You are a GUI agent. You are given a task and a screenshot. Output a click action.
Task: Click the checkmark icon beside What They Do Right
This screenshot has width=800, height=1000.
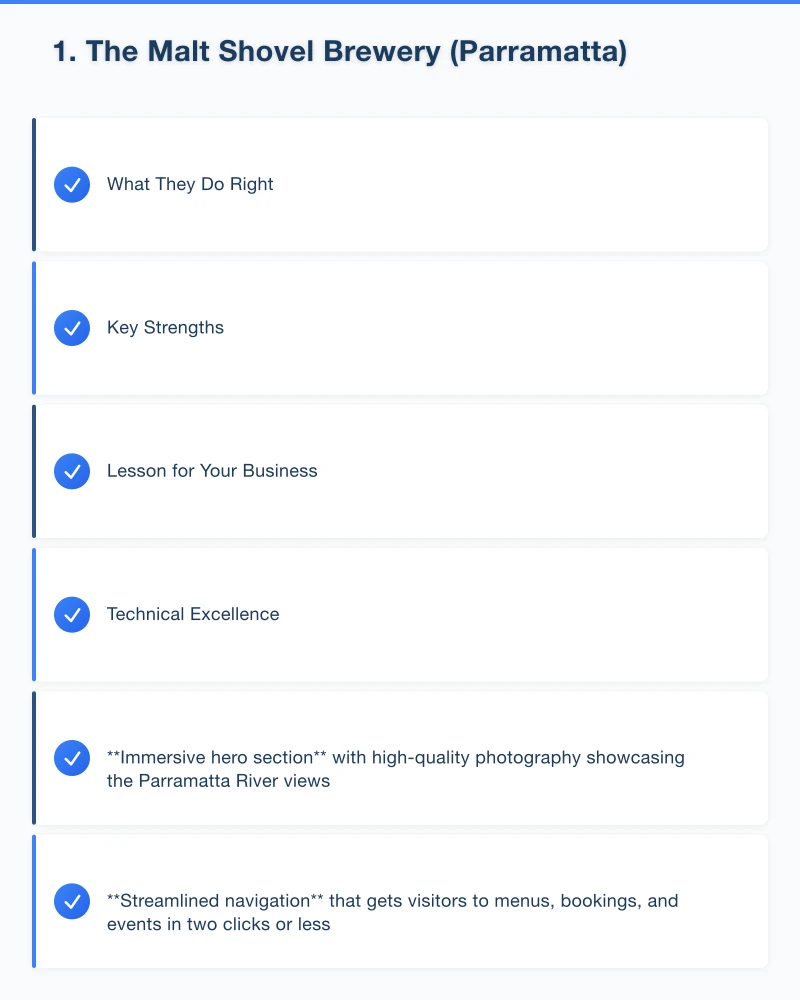pos(72,185)
